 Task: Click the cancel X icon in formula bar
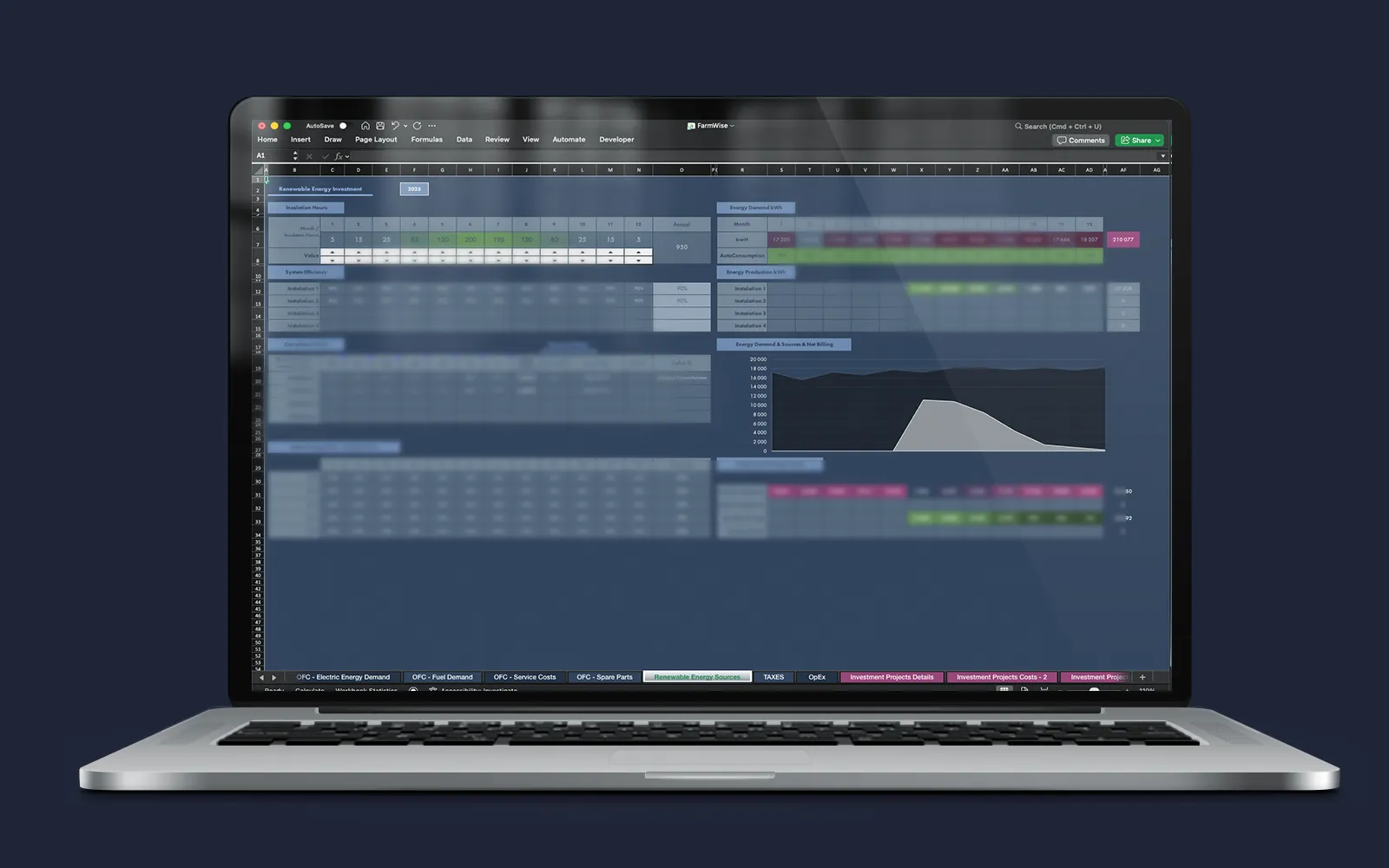click(309, 156)
